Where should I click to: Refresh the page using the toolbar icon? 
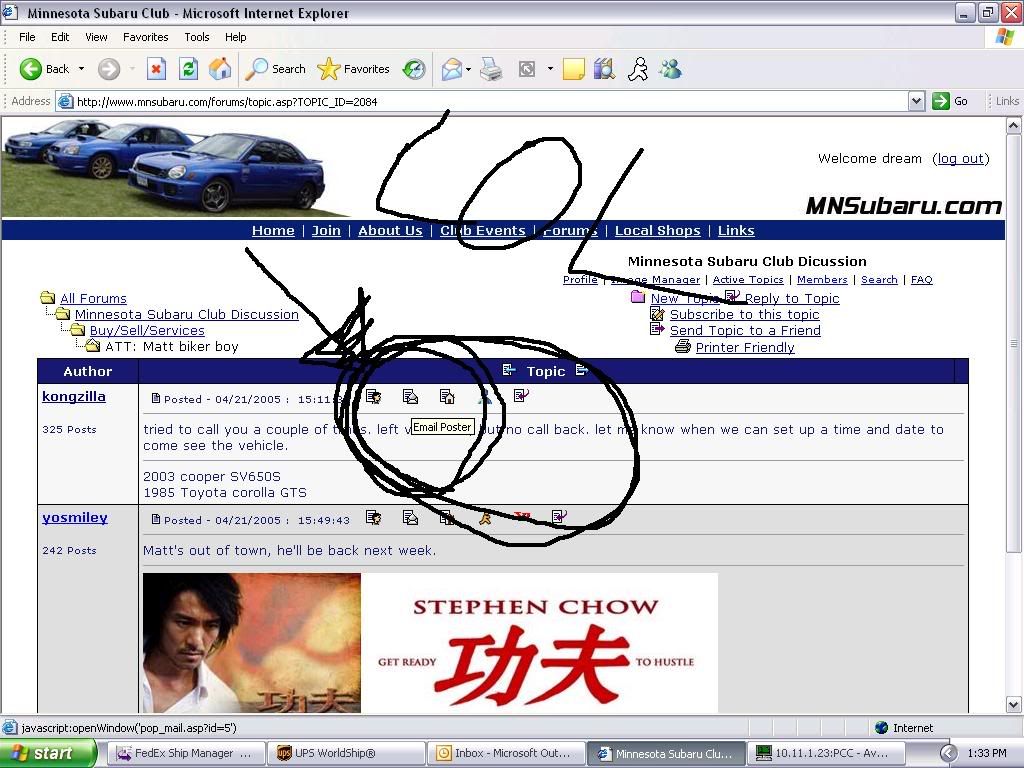pyautogui.click(x=188, y=69)
